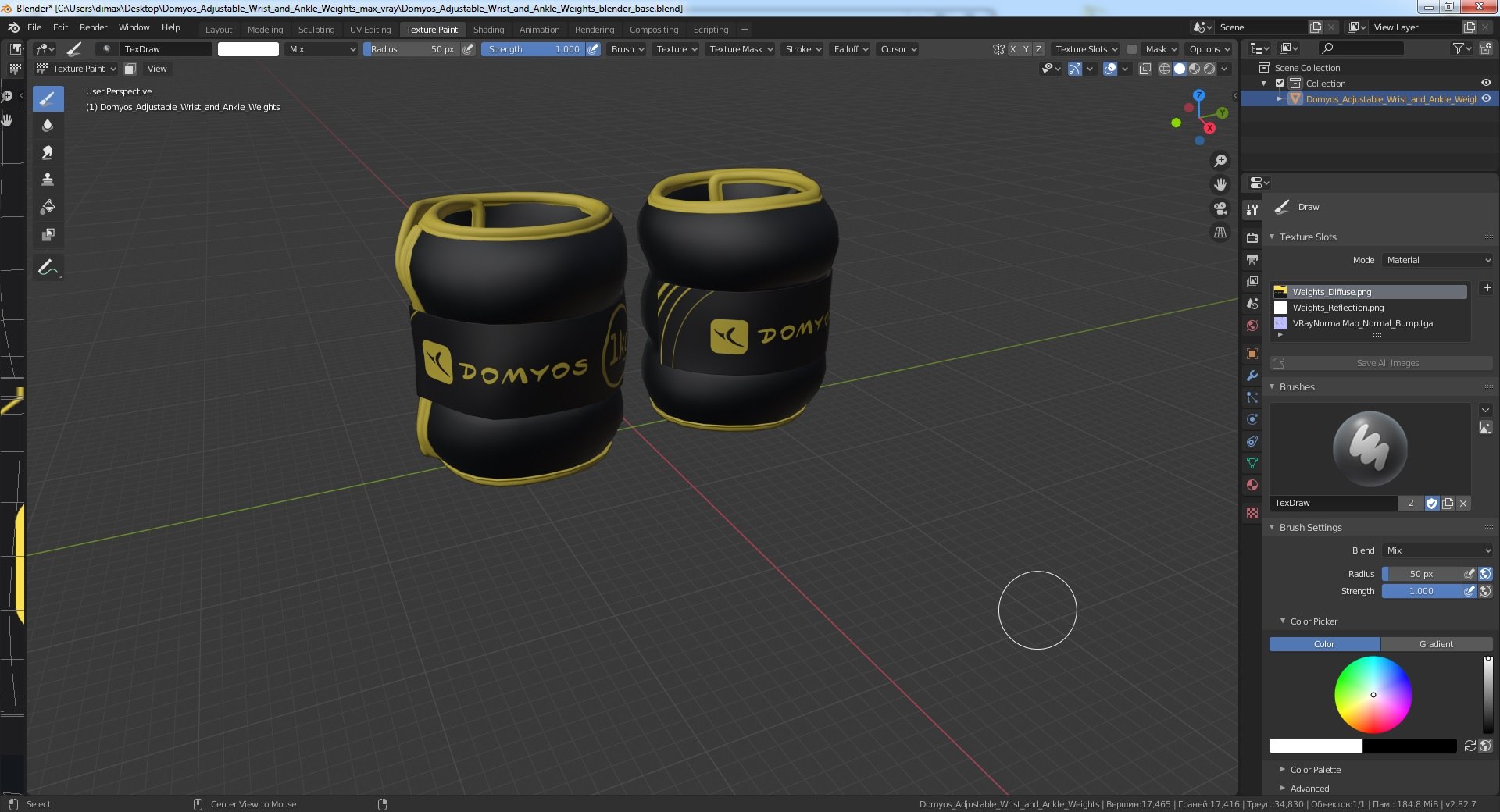Open the Modifiers properties tab (wrench)
Screen dimensions: 1500x812
tap(1252, 376)
